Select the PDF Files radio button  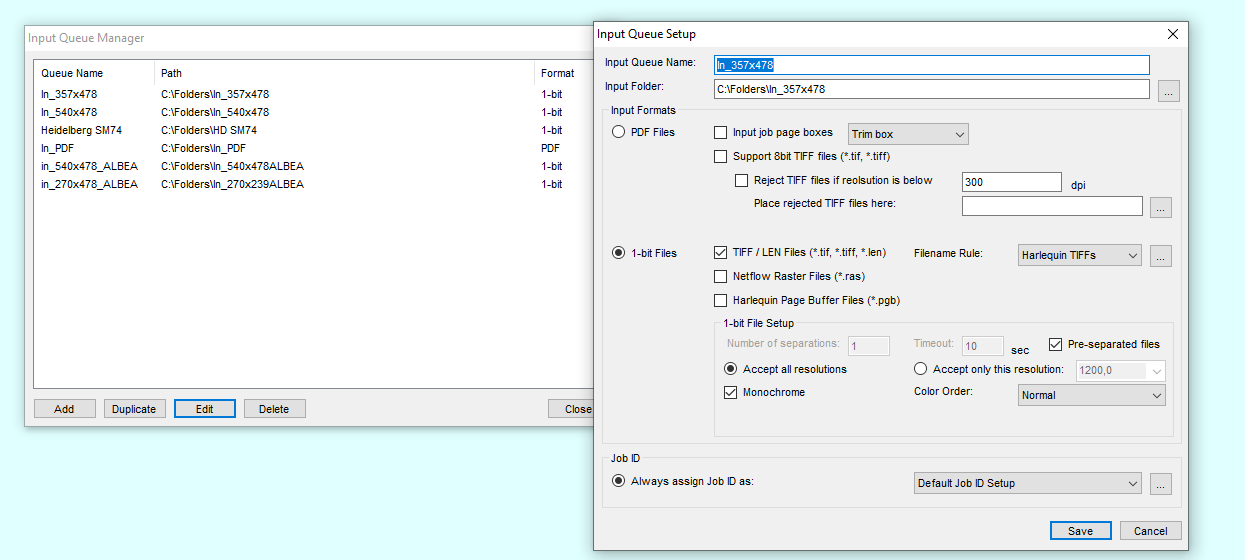[x=619, y=133]
